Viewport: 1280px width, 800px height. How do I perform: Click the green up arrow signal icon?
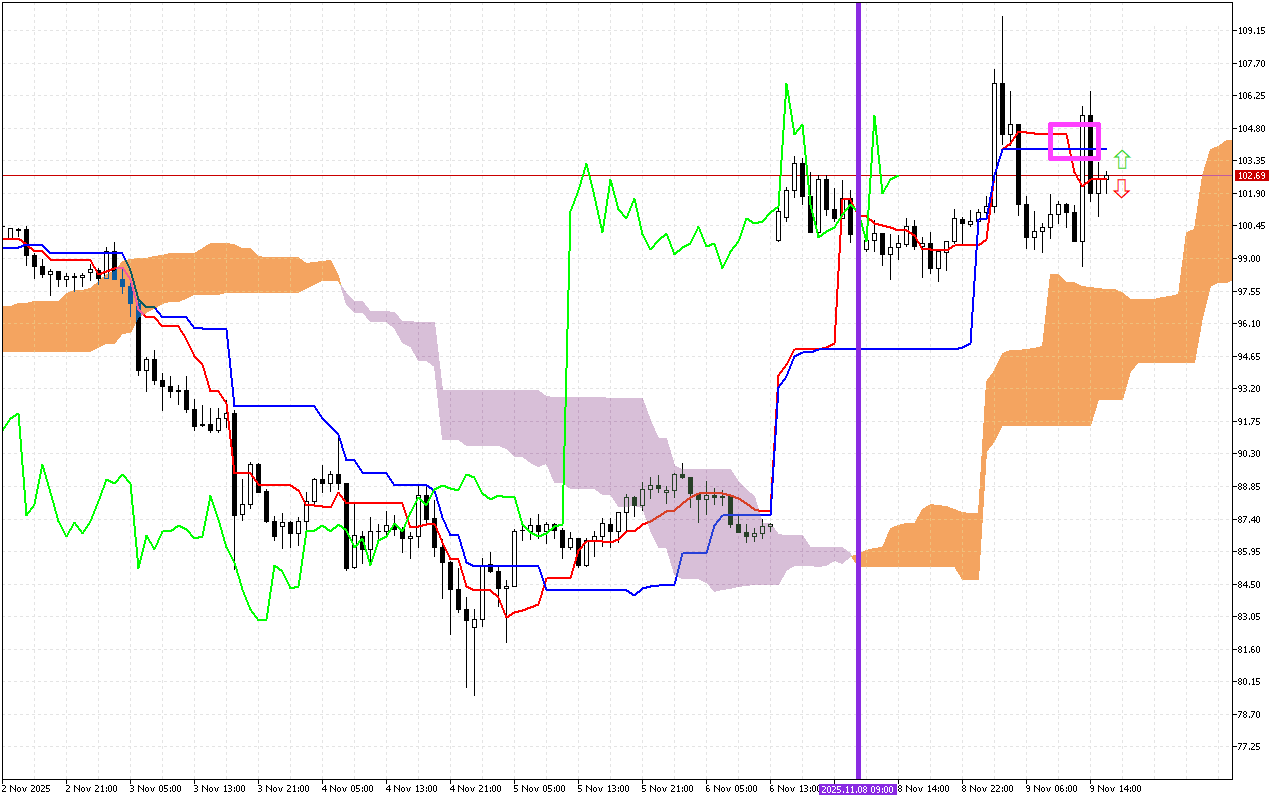(x=1122, y=157)
